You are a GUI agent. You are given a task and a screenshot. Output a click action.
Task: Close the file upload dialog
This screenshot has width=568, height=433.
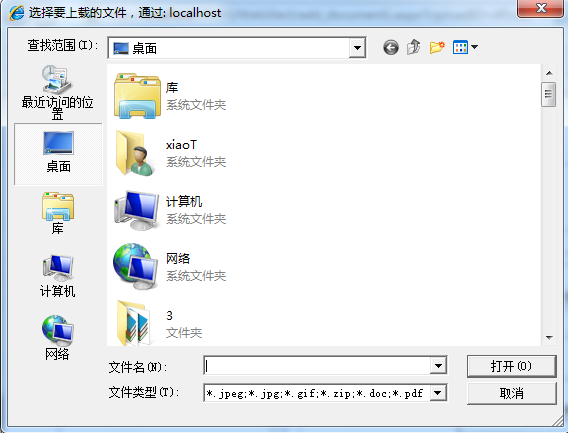pyautogui.click(x=540, y=8)
